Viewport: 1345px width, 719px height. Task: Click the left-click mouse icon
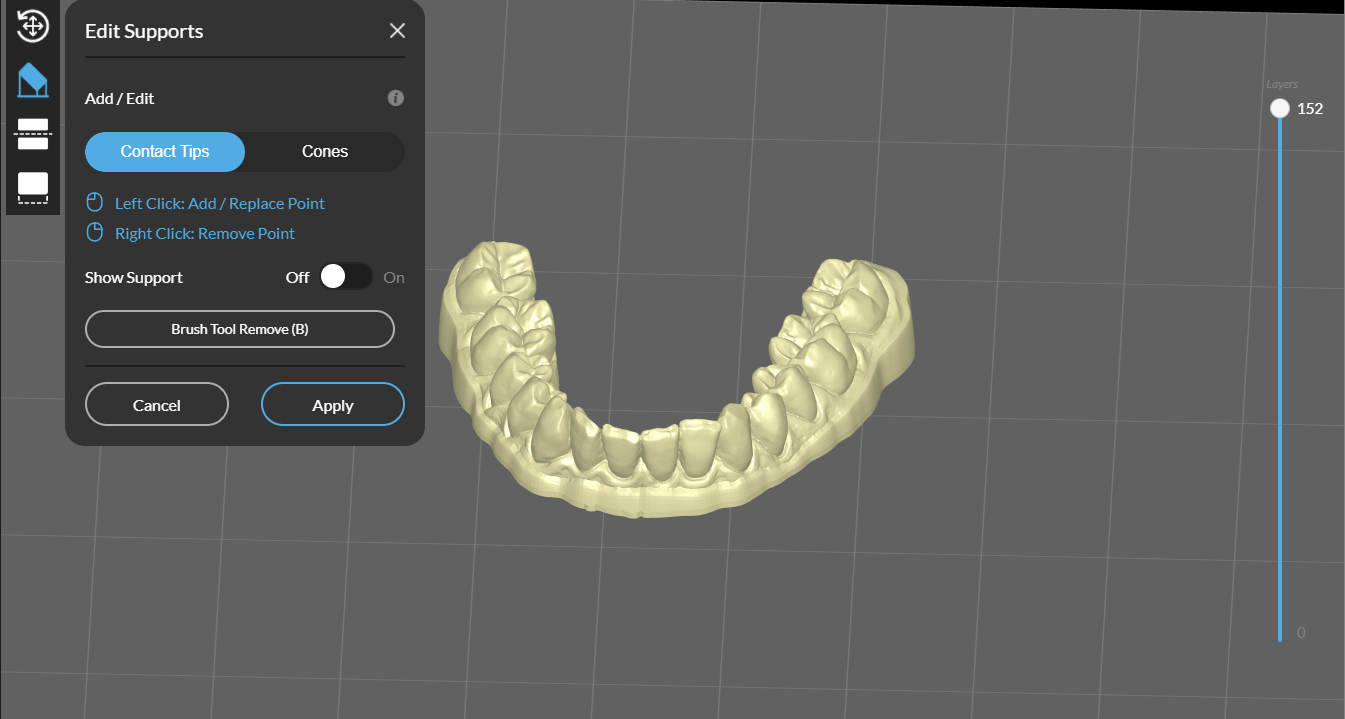pyautogui.click(x=95, y=203)
